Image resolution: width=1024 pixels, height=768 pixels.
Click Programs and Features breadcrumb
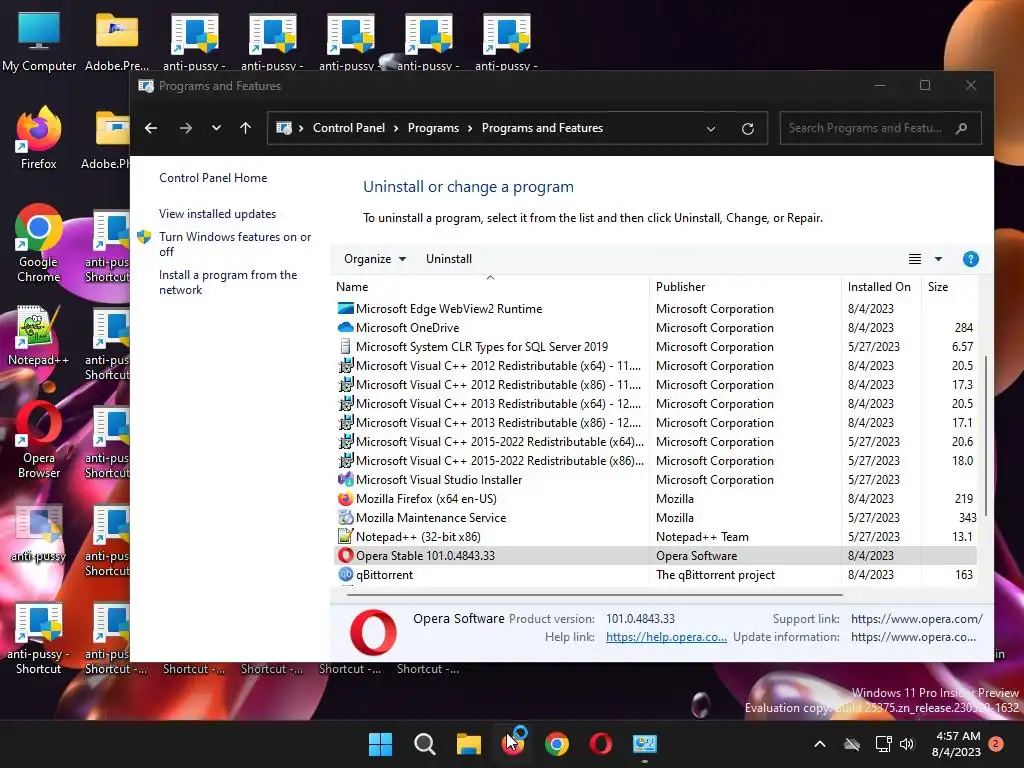(542, 128)
